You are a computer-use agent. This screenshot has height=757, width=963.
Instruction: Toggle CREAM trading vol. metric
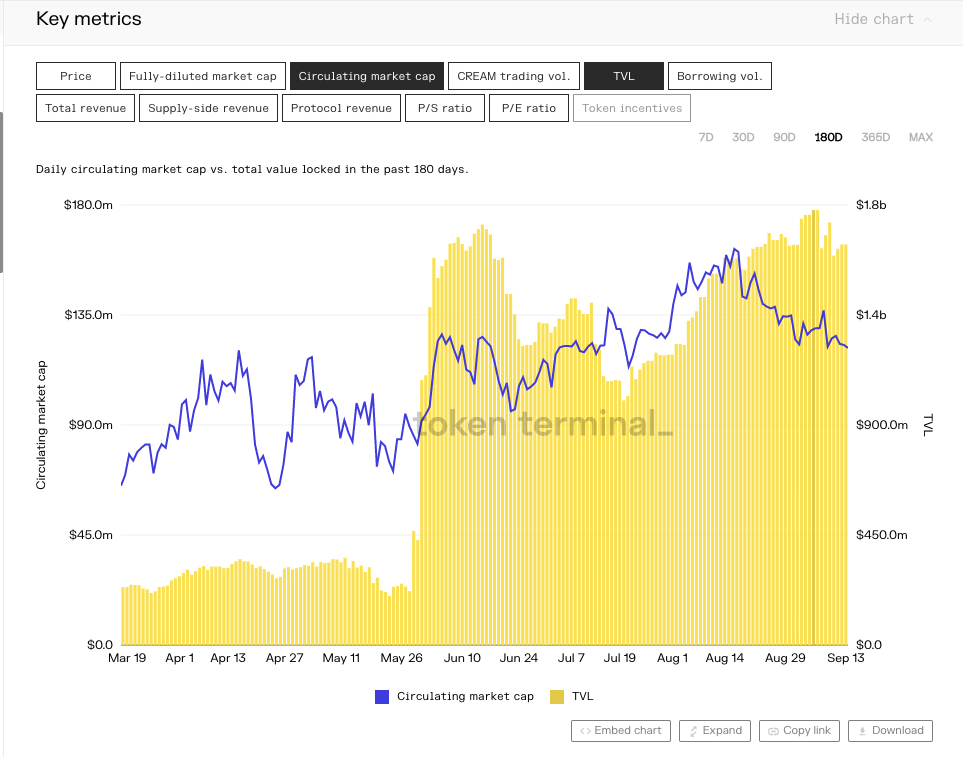click(513, 76)
